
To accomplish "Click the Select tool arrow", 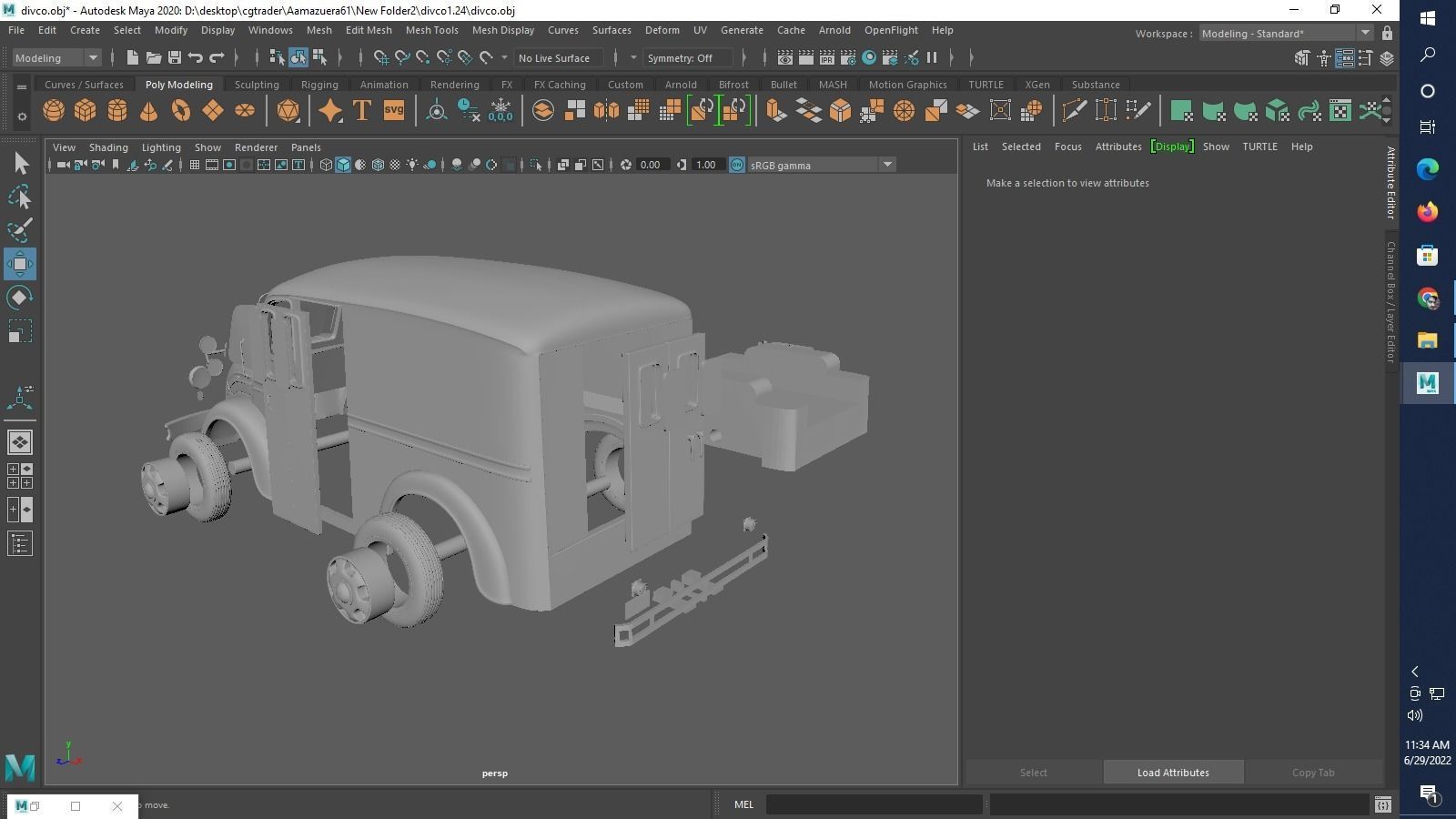I will [20, 164].
